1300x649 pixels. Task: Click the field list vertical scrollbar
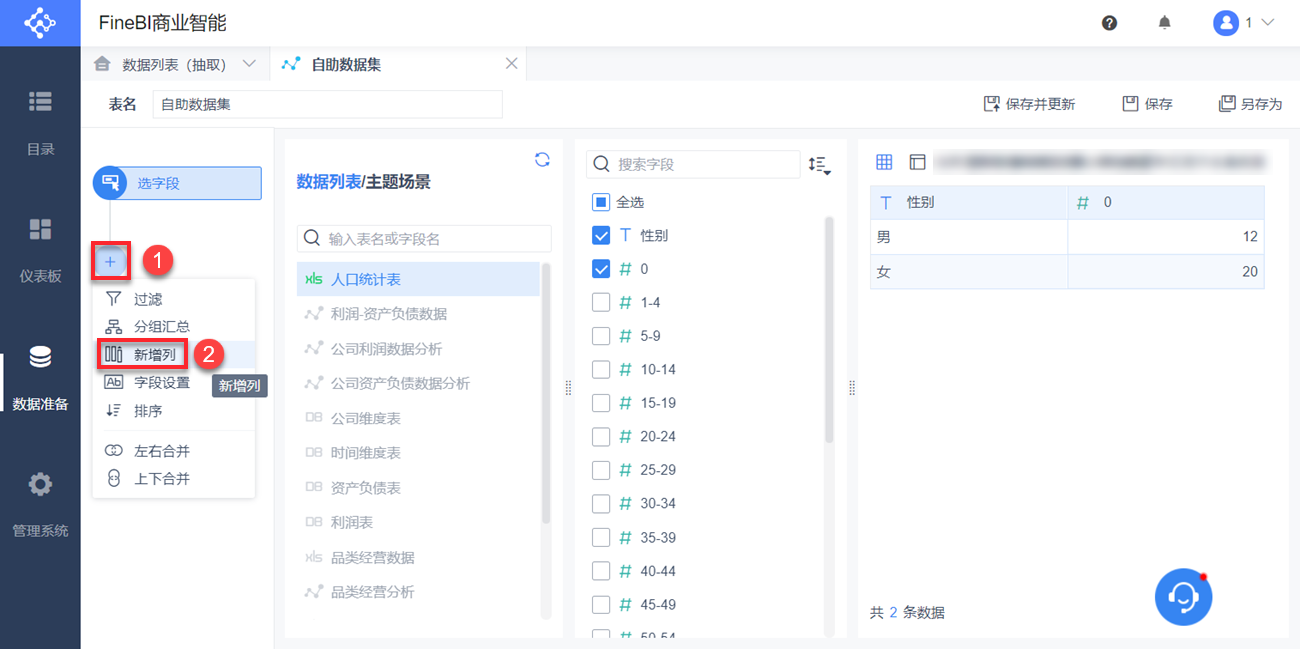829,331
